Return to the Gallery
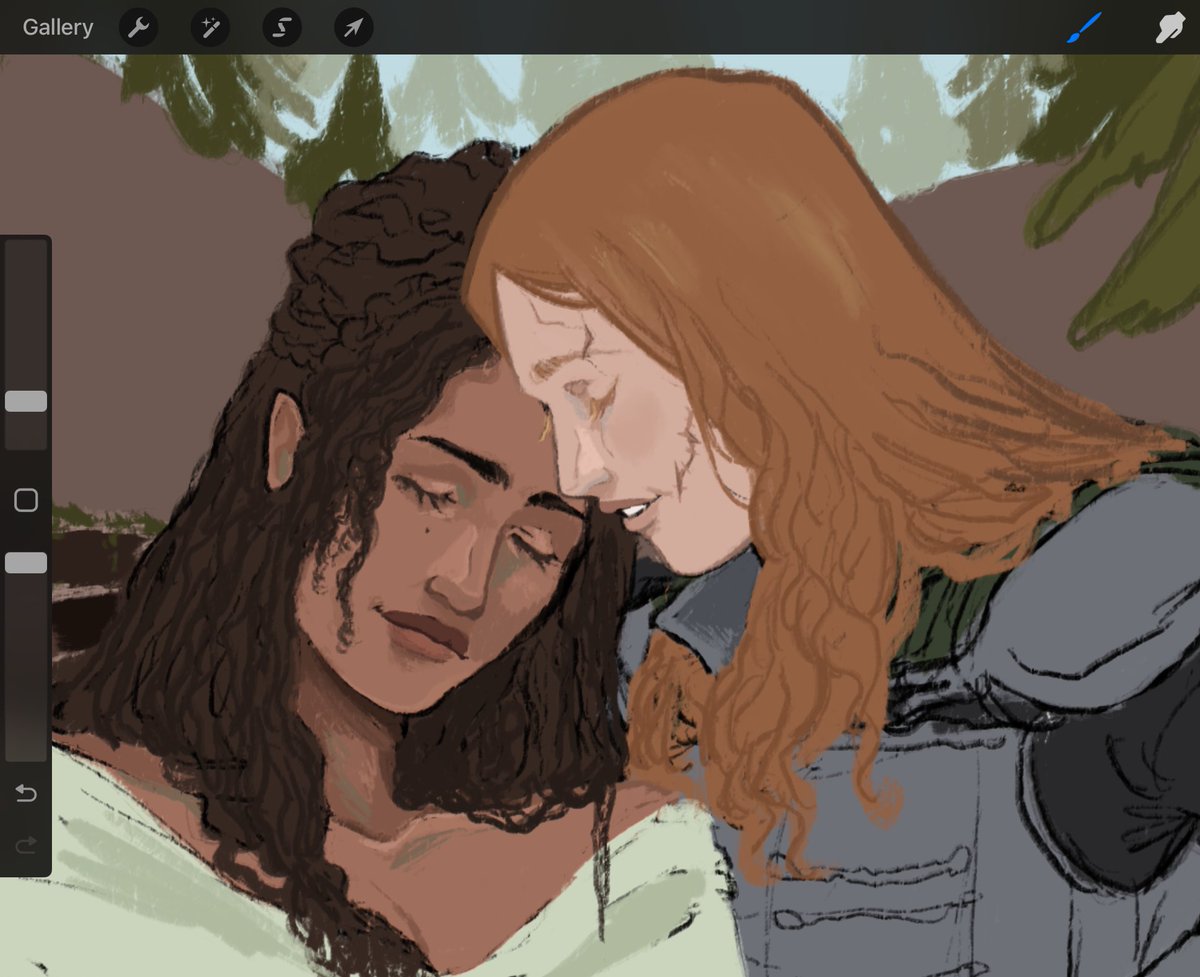The width and height of the screenshot is (1200, 977). click(58, 27)
